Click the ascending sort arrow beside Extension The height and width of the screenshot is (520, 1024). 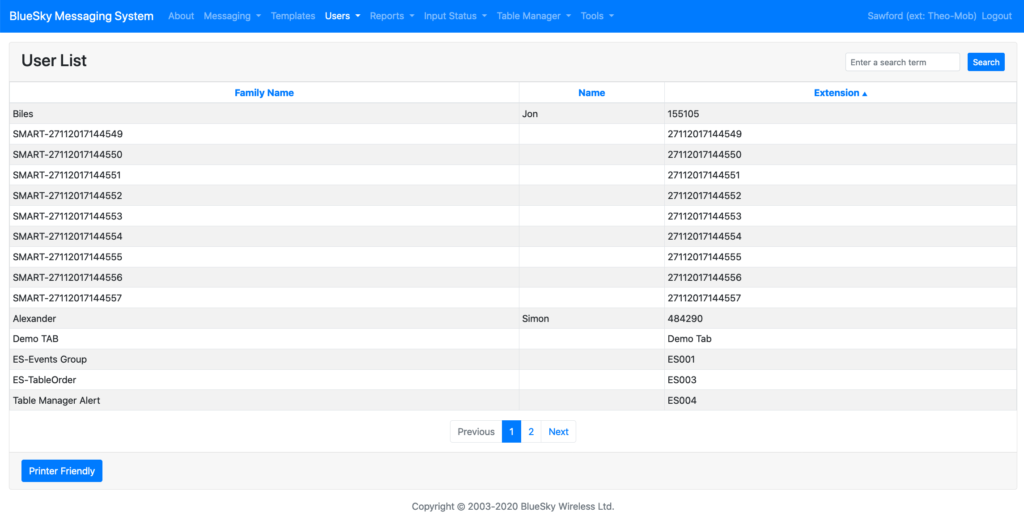click(865, 93)
